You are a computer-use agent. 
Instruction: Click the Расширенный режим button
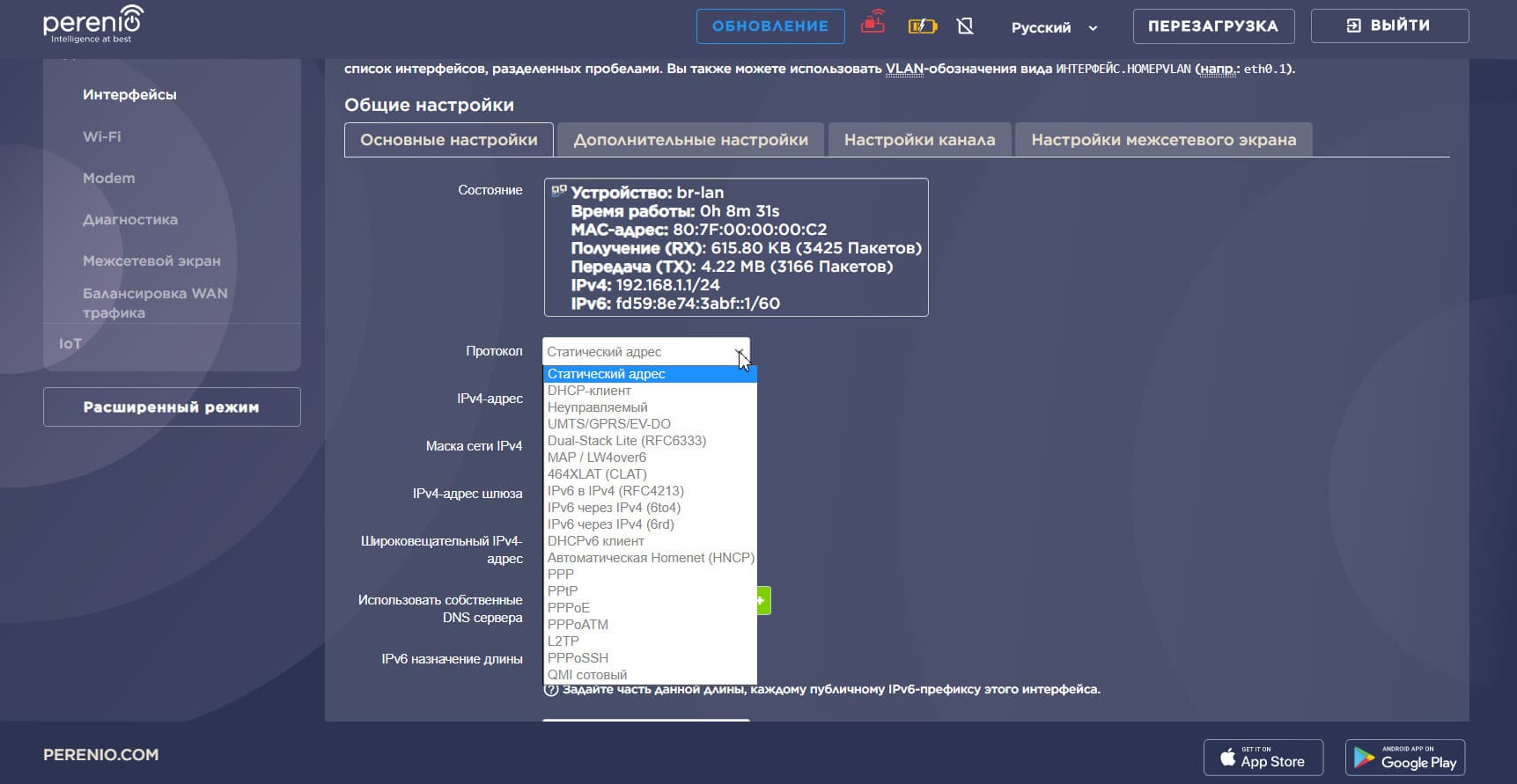click(x=172, y=407)
